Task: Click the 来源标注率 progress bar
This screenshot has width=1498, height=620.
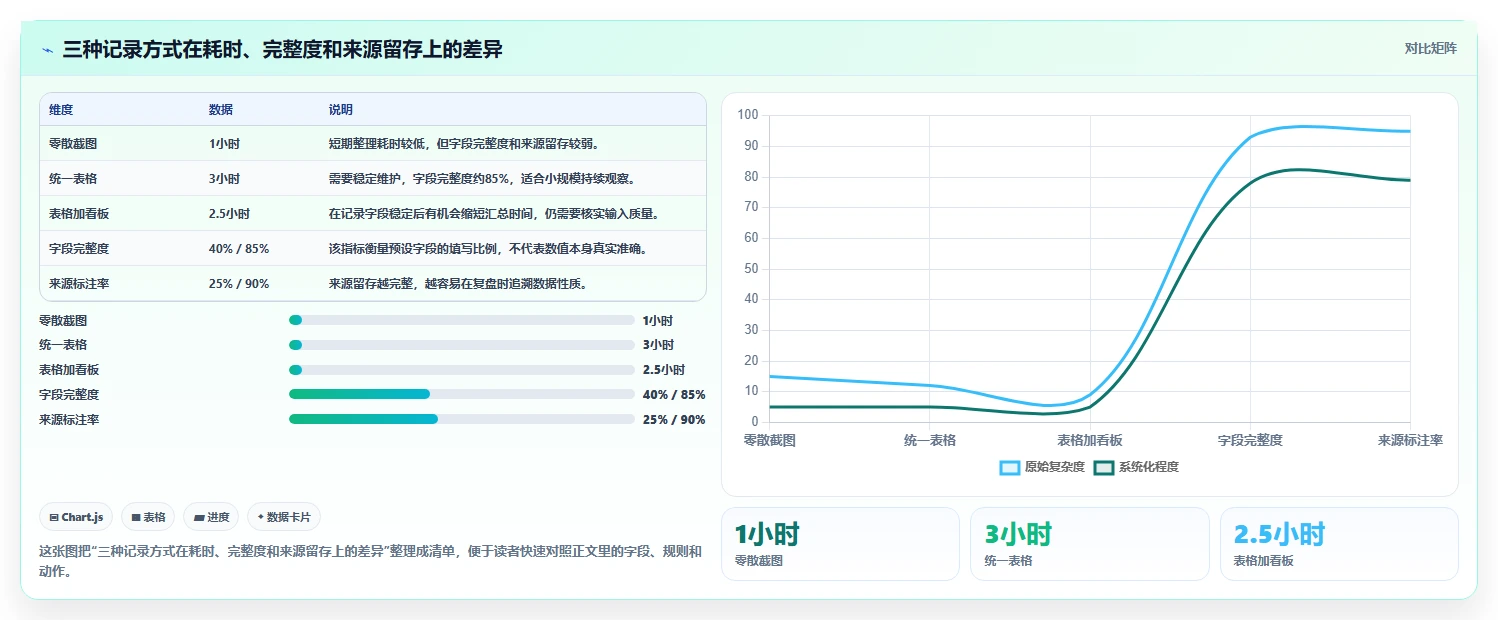Action: (x=462, y=419)
